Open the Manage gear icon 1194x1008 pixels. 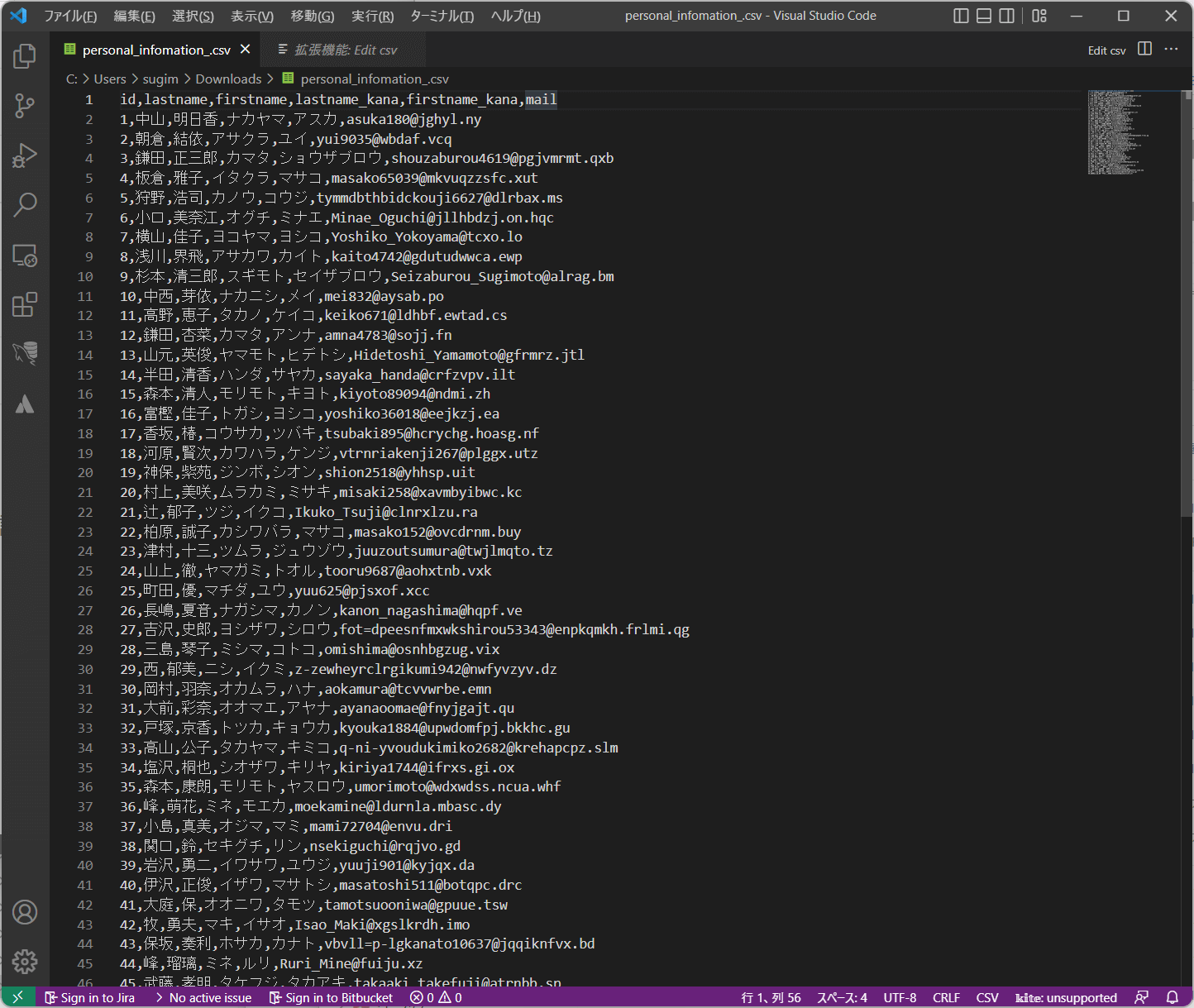[x=25, y=962]
